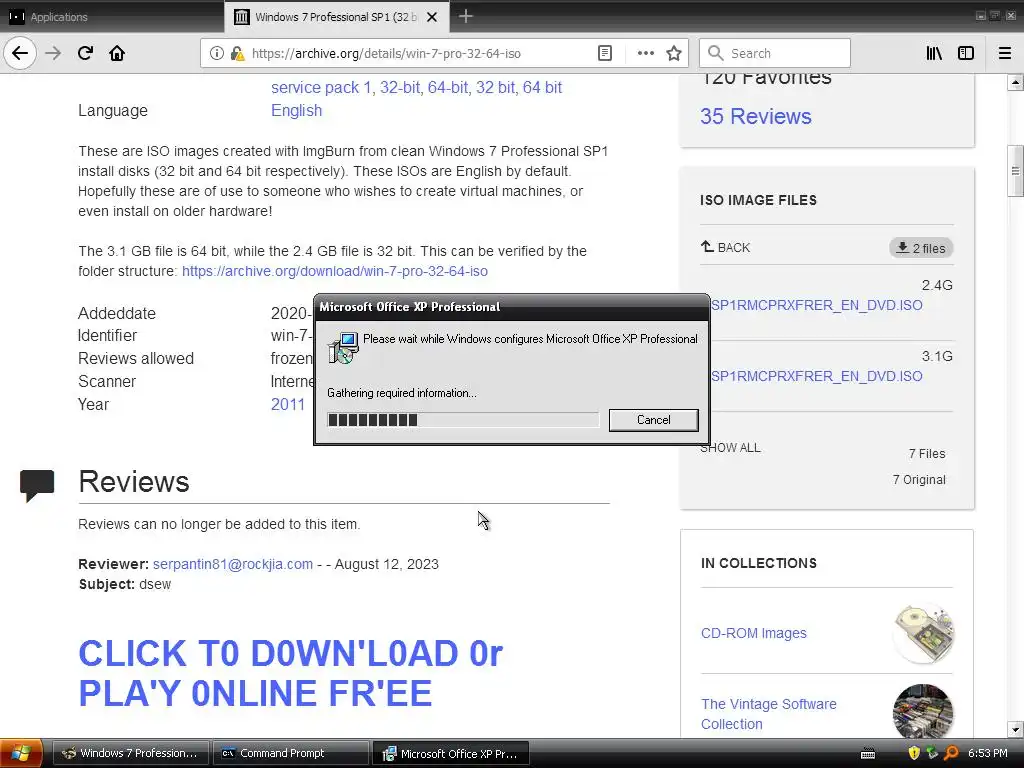Image resolution: width=1024 pixels, height=768 pixels.
Task: Open the 7 Original entry
Action: point(919,480)
